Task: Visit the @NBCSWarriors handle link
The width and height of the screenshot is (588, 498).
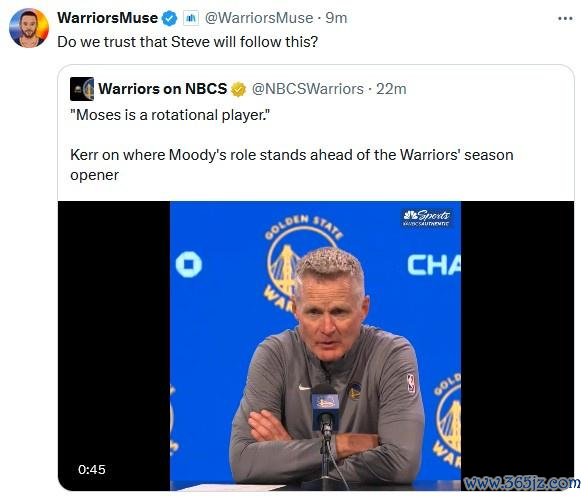Action: [308, 89]
